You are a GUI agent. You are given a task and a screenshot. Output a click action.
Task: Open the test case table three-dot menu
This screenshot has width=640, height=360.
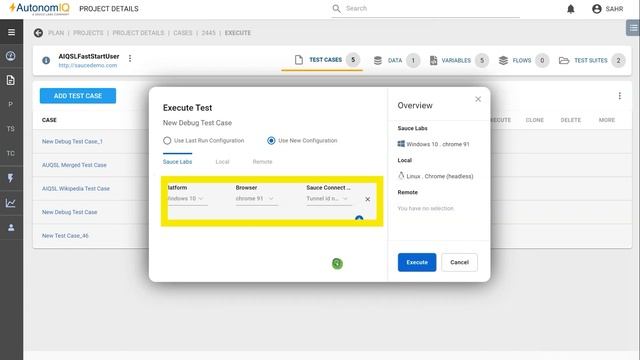click(x=620, y=96)
